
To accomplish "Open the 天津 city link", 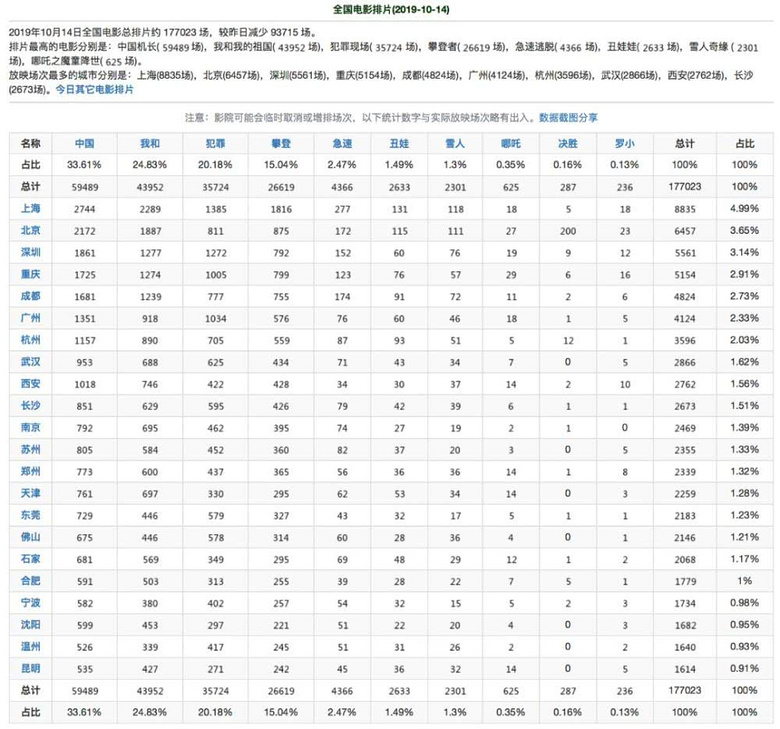I will tap(30, 493).
